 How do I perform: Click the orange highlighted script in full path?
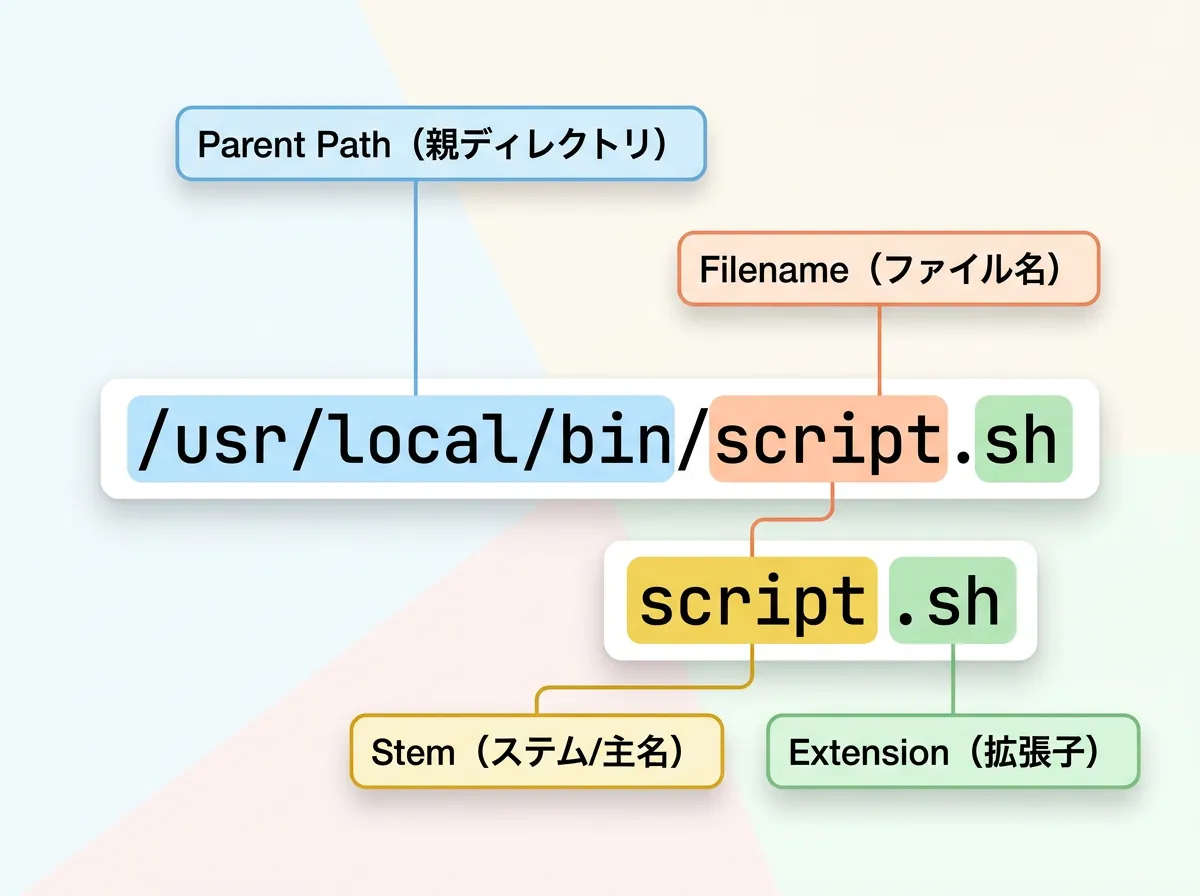(x=827, y=440)
